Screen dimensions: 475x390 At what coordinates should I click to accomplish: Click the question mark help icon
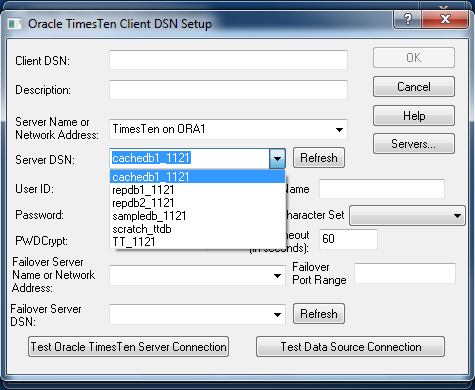click(408, 19)
